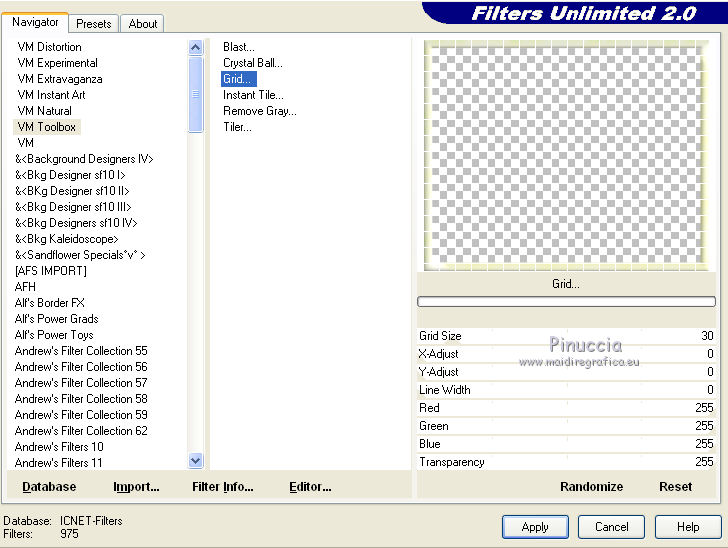
Task: Click Randomize to shuffle settings
Action: click(592, 487)
